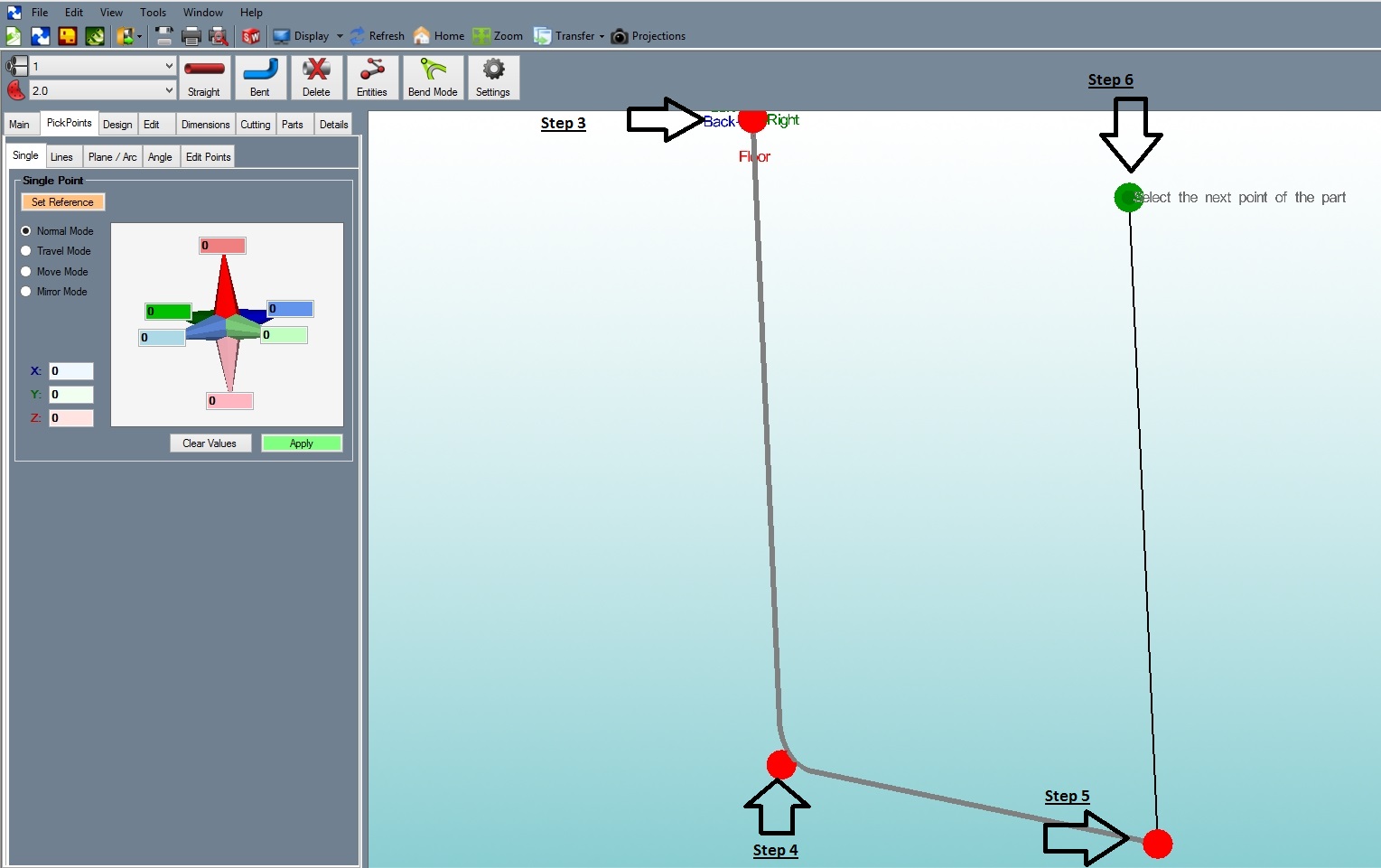Click the open file icon
1381x868 pixels.
(x=41, y=36)
